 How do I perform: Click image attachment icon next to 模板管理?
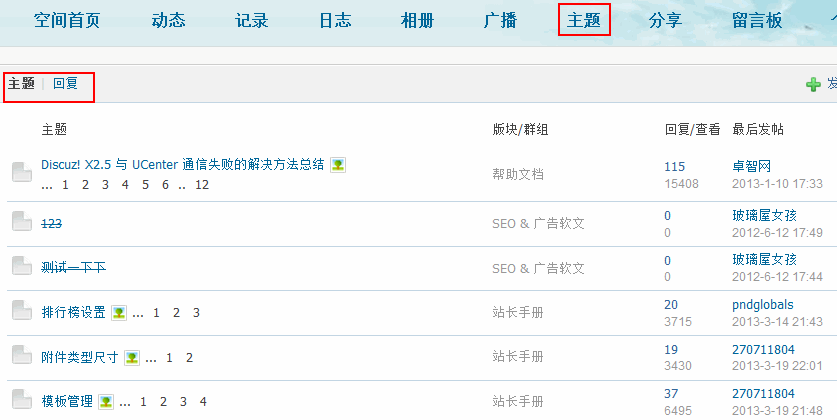point(106,402)
